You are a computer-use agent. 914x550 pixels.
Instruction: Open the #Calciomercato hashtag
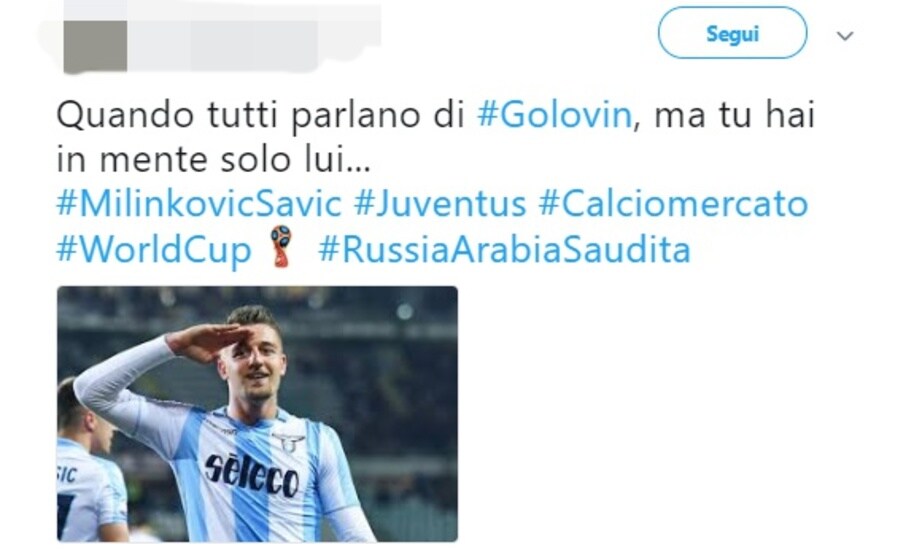coord(673,204)
